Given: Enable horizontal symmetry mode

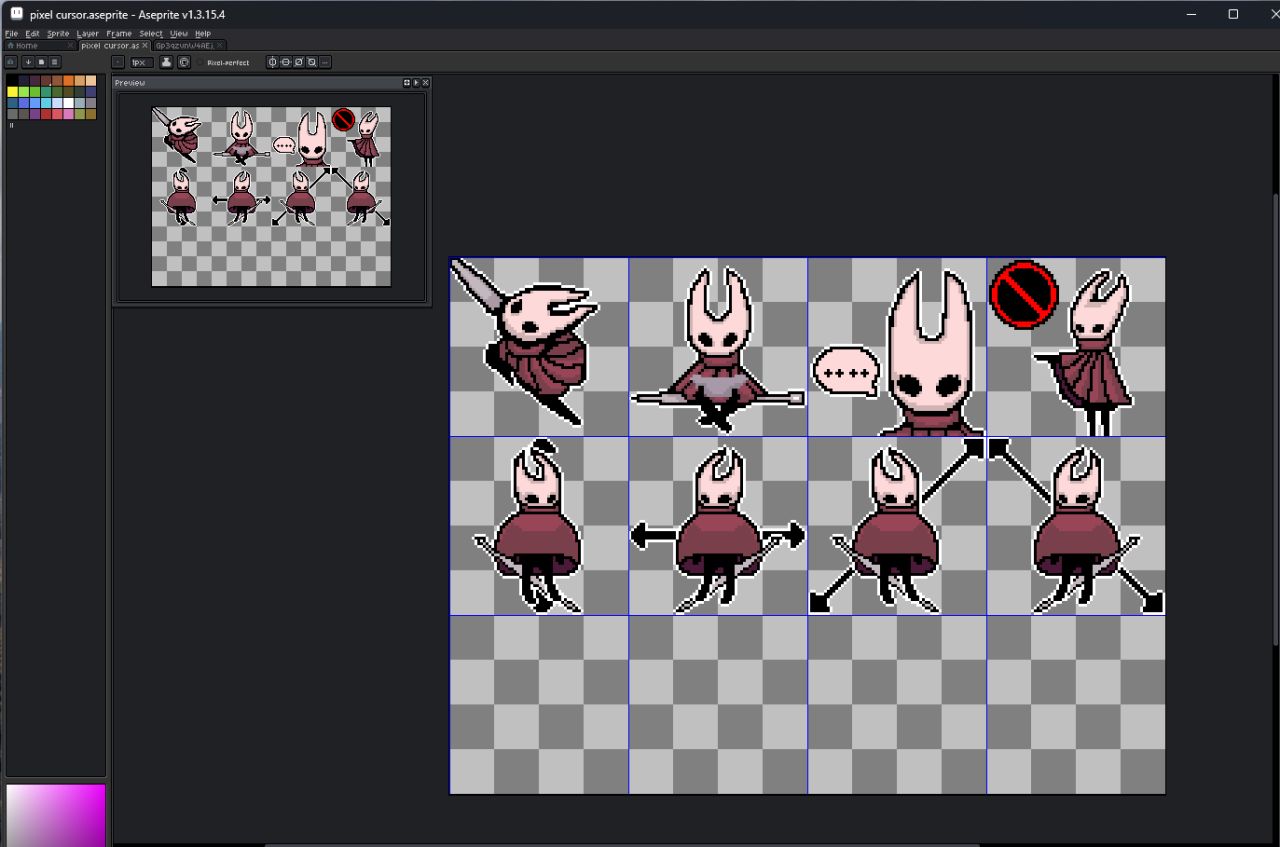Looking at the screenshot, I should [273, 62].
